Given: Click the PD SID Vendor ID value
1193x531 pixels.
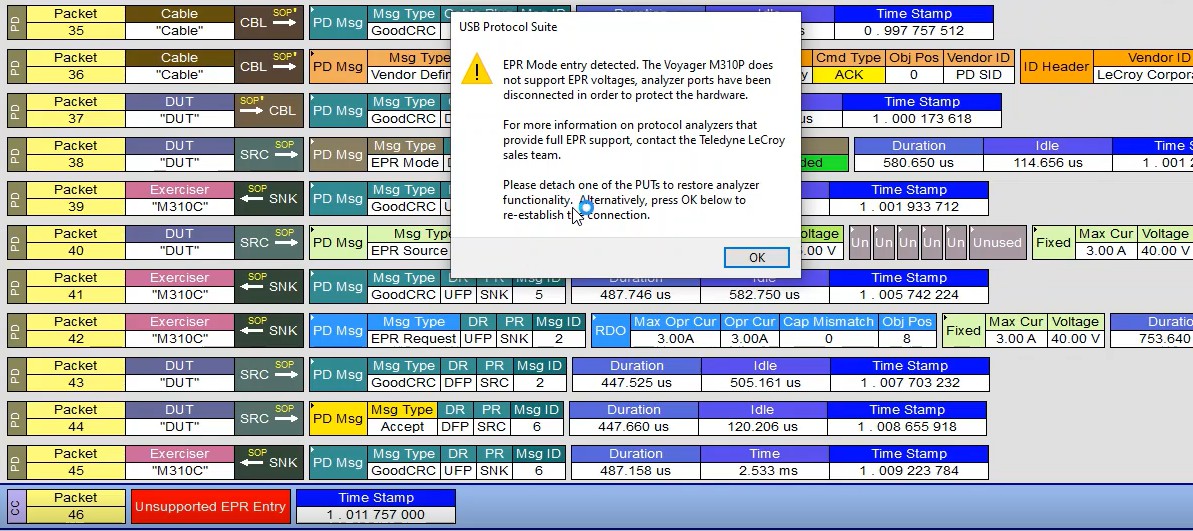Looking at the screenshot, I should [x=978, y=75].
